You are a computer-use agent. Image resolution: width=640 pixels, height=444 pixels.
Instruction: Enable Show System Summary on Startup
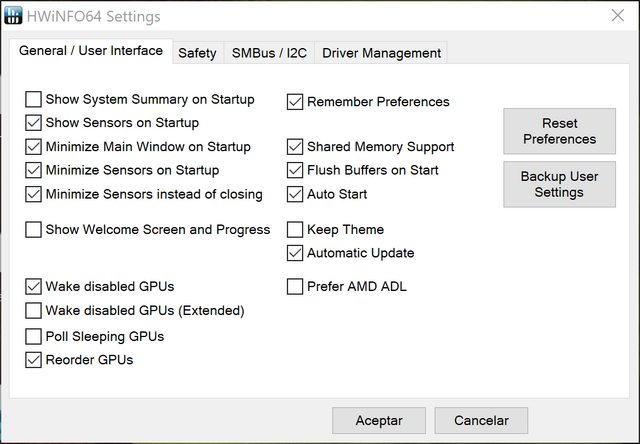point(33,99)
